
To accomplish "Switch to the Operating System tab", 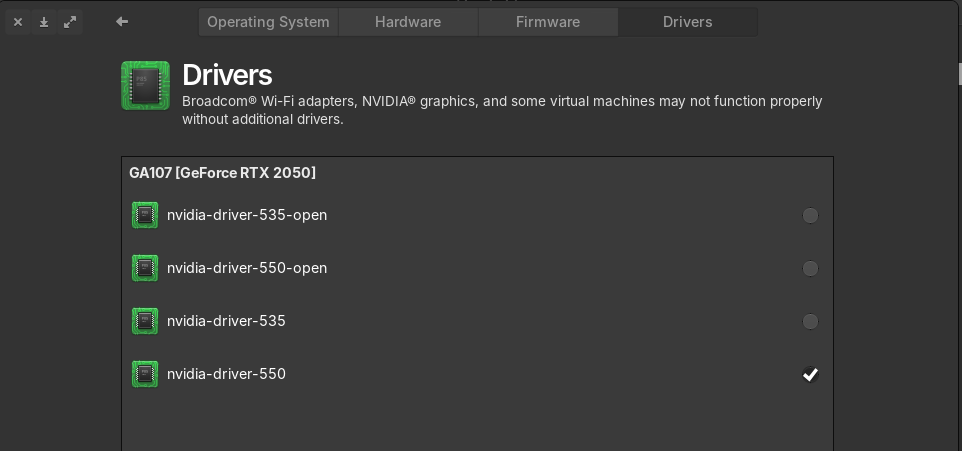I will point(268,22).
